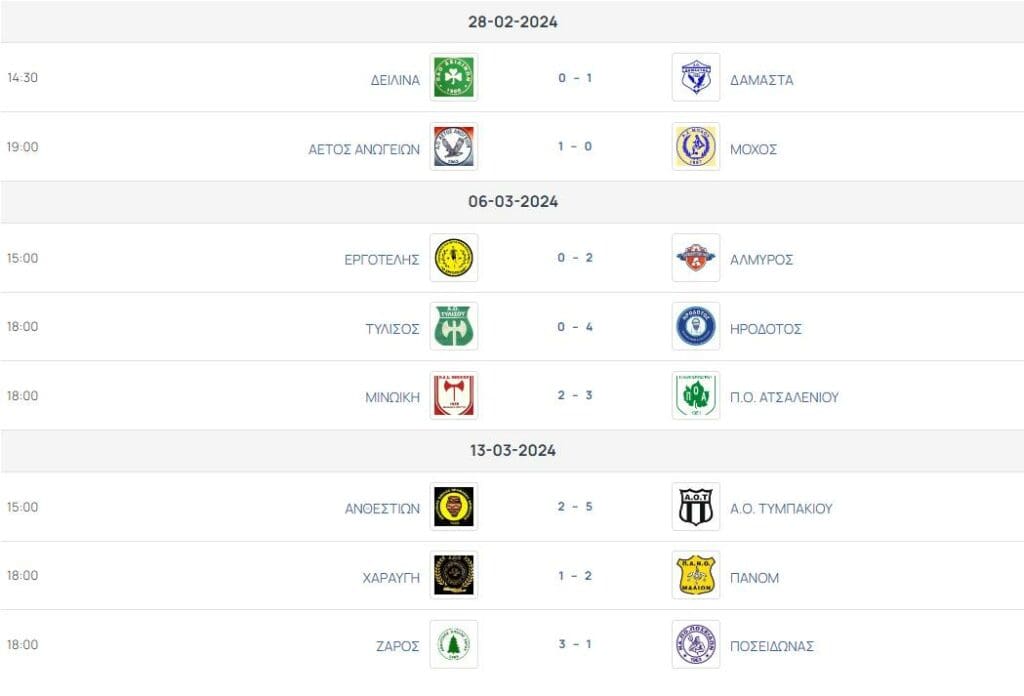Open the ΑΕΤΟΣ ΑΝΩΓΕΙΩΝ eagle logo
Screen dimensions: 1024x696
[454, 146]
